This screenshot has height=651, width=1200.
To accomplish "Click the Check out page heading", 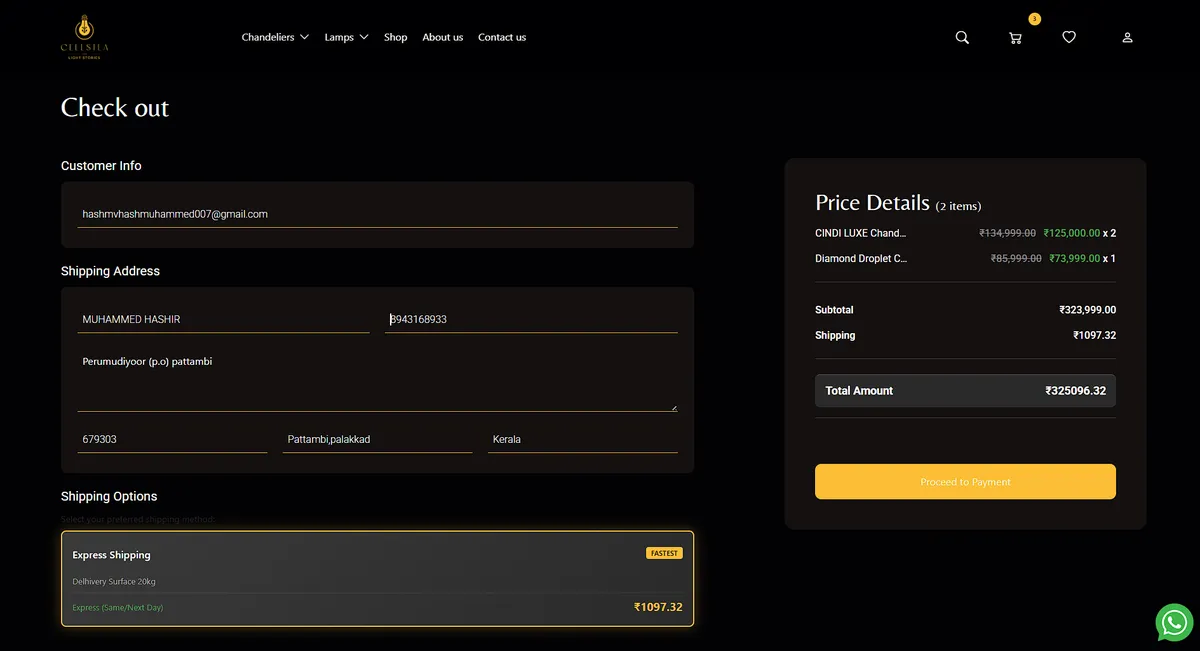I will click(115, 107).
